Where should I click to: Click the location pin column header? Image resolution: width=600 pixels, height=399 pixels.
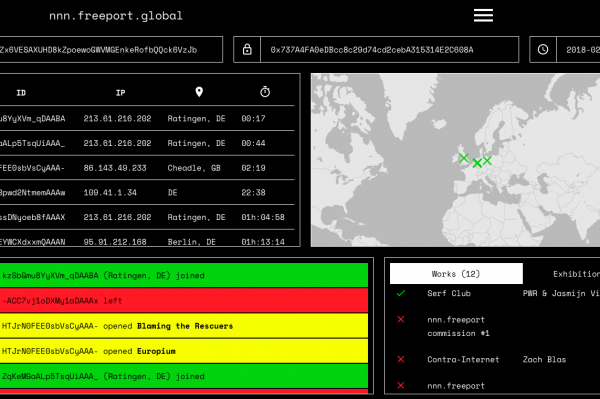click(199, 92)
